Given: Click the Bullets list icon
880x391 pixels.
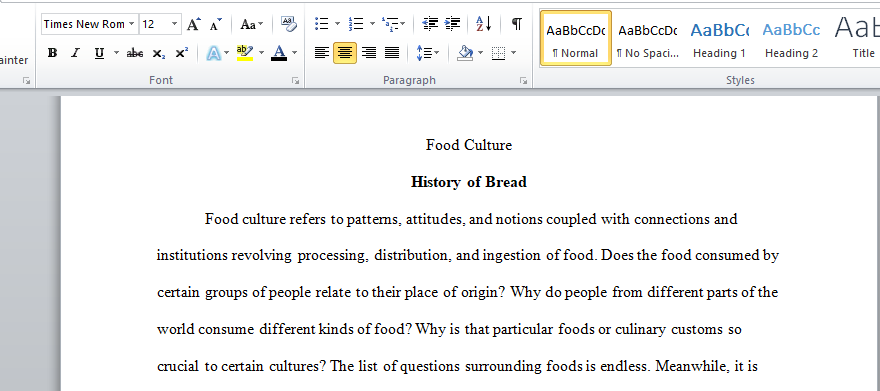Looking at the screenshot, I should pos(322,24).
